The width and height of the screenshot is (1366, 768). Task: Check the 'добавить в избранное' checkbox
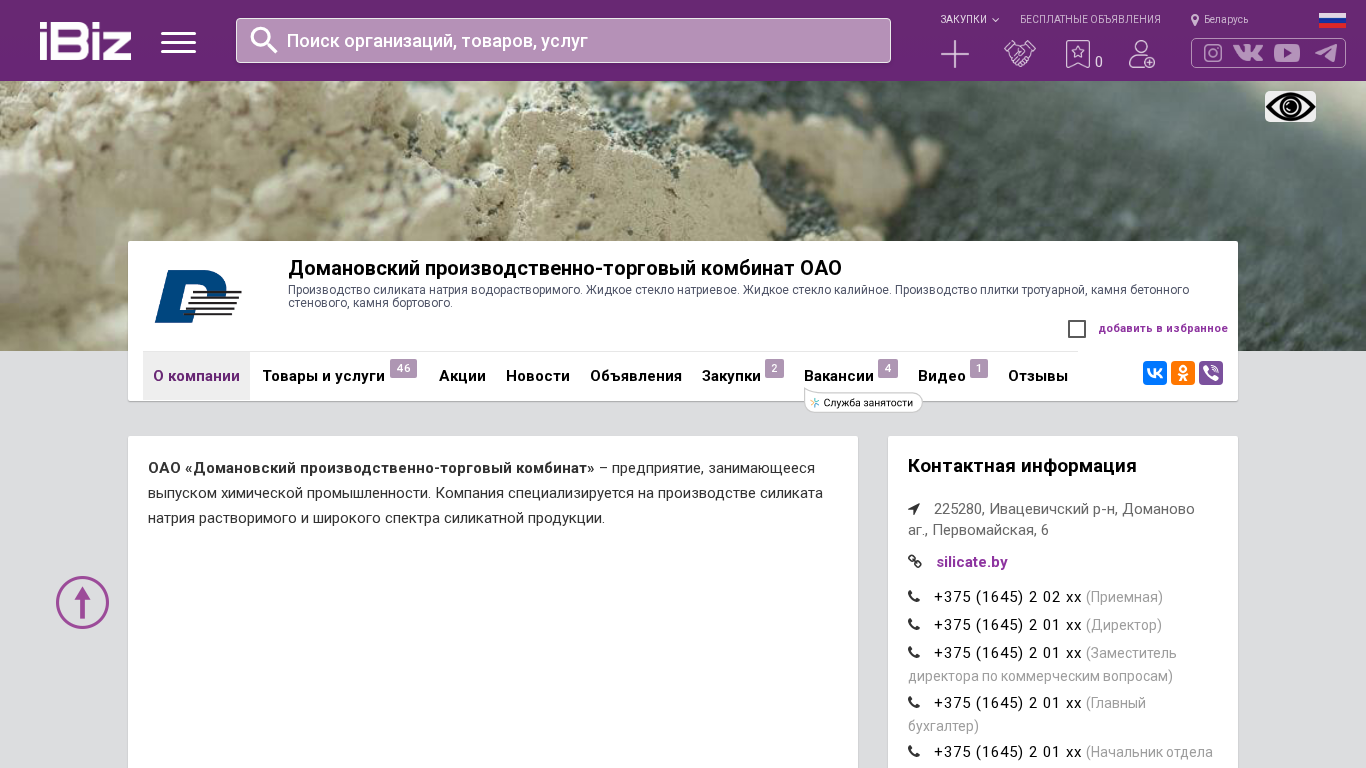click(1077, 329)
